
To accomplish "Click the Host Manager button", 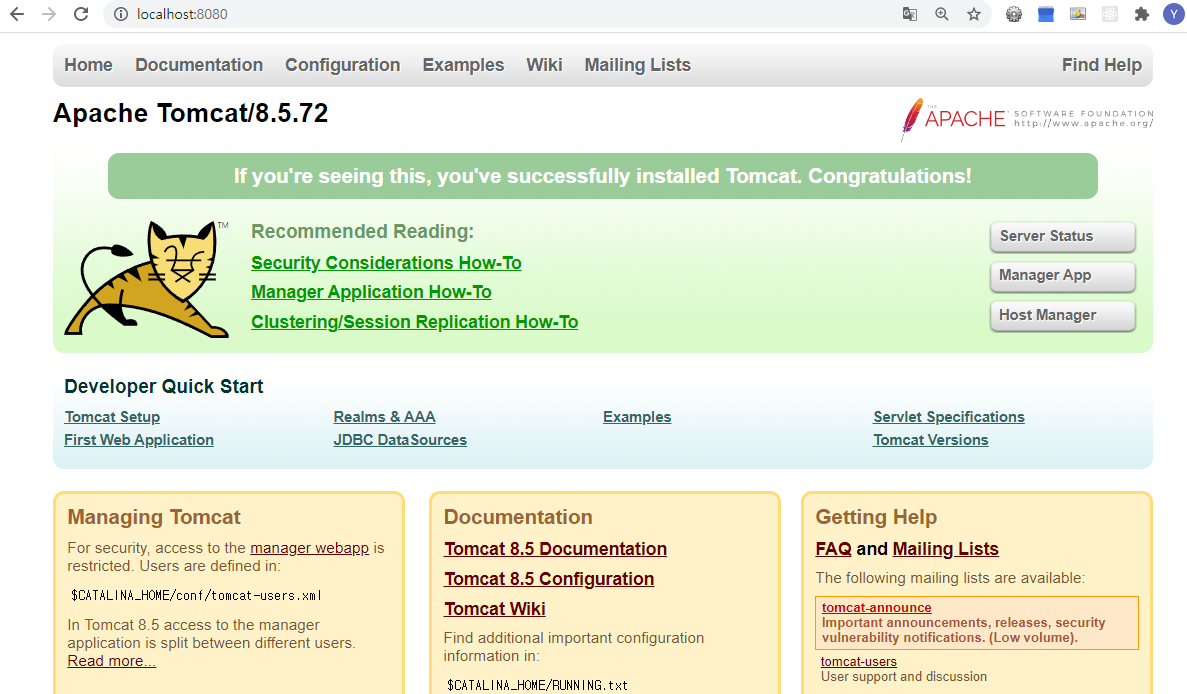I will click(1062, 315).
